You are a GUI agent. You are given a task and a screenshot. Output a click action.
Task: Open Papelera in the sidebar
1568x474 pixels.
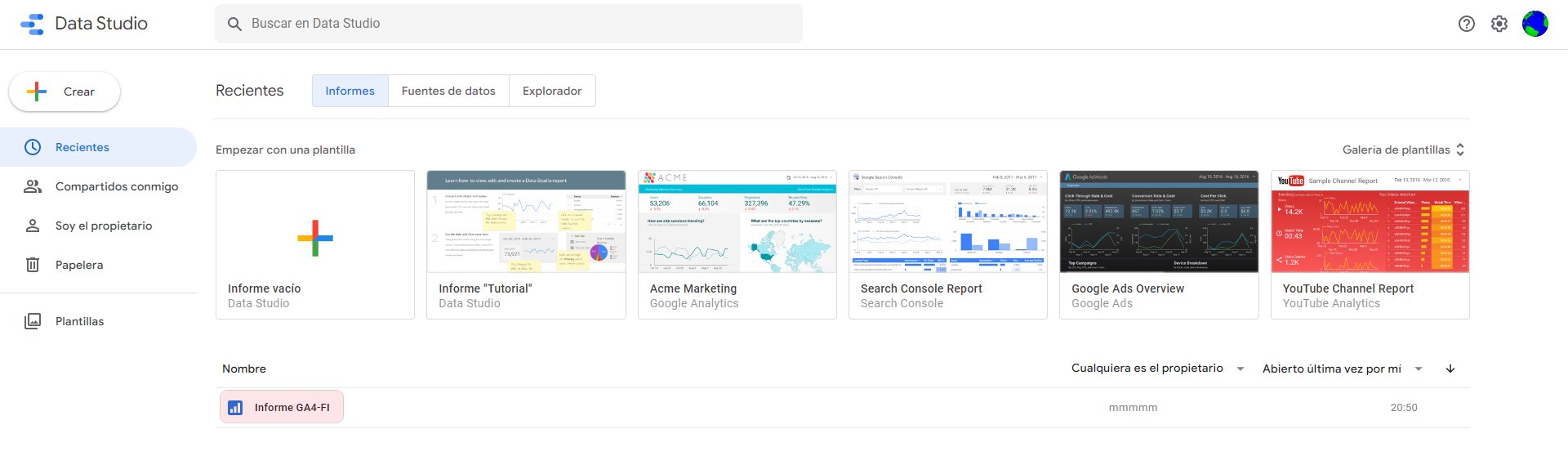pyautogui.click(x=98, y=265)
